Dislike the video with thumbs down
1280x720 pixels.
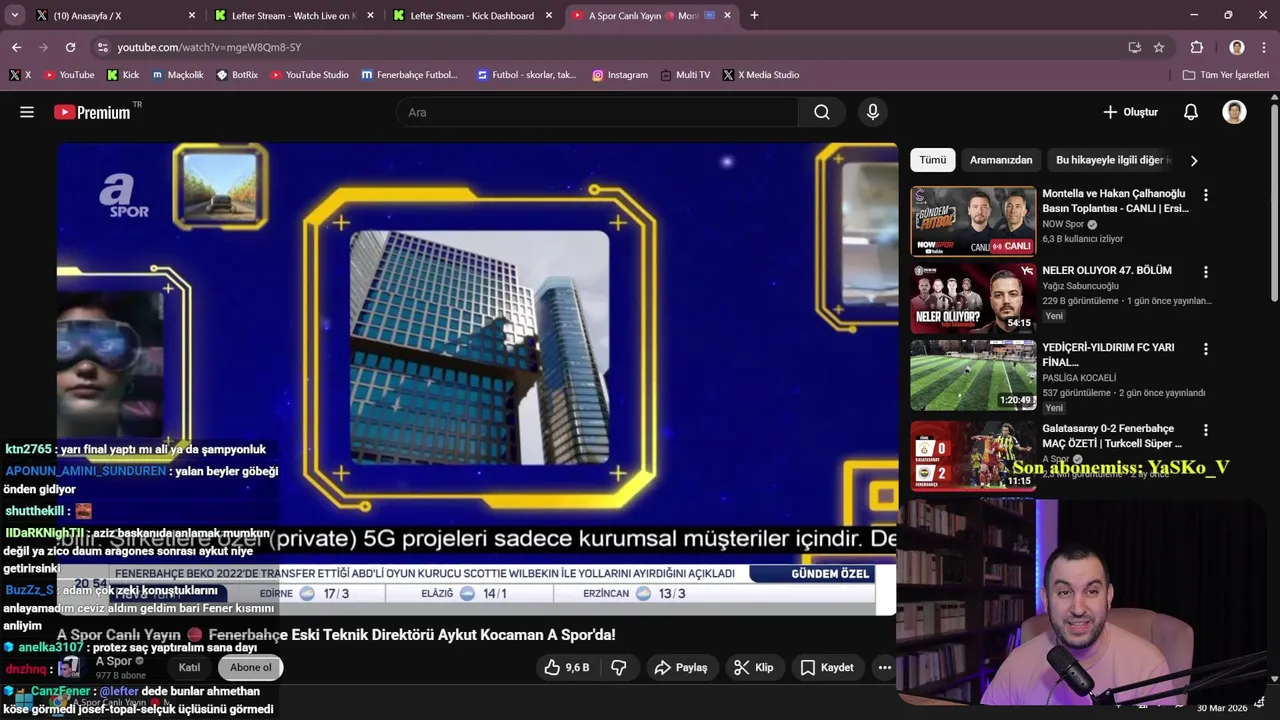coord(619,667)
